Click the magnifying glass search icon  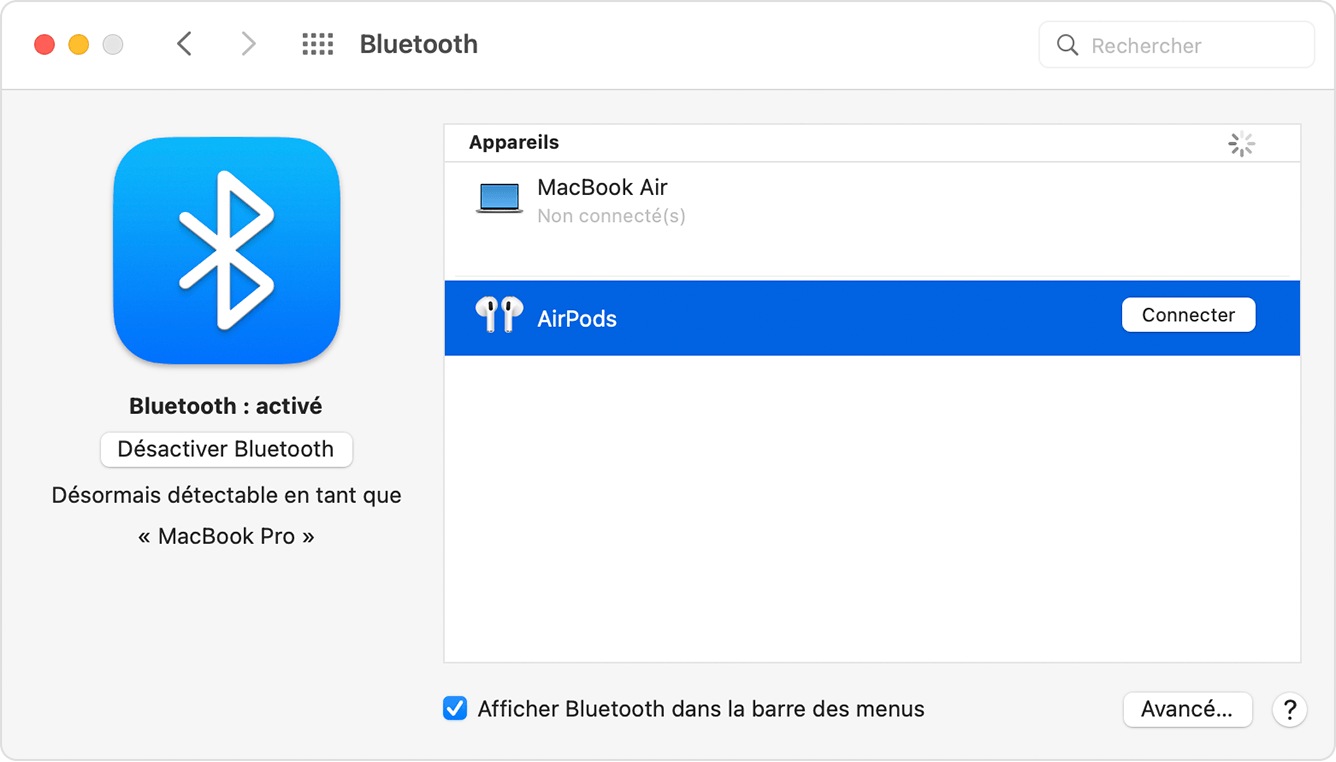(x=1068, y=45)
